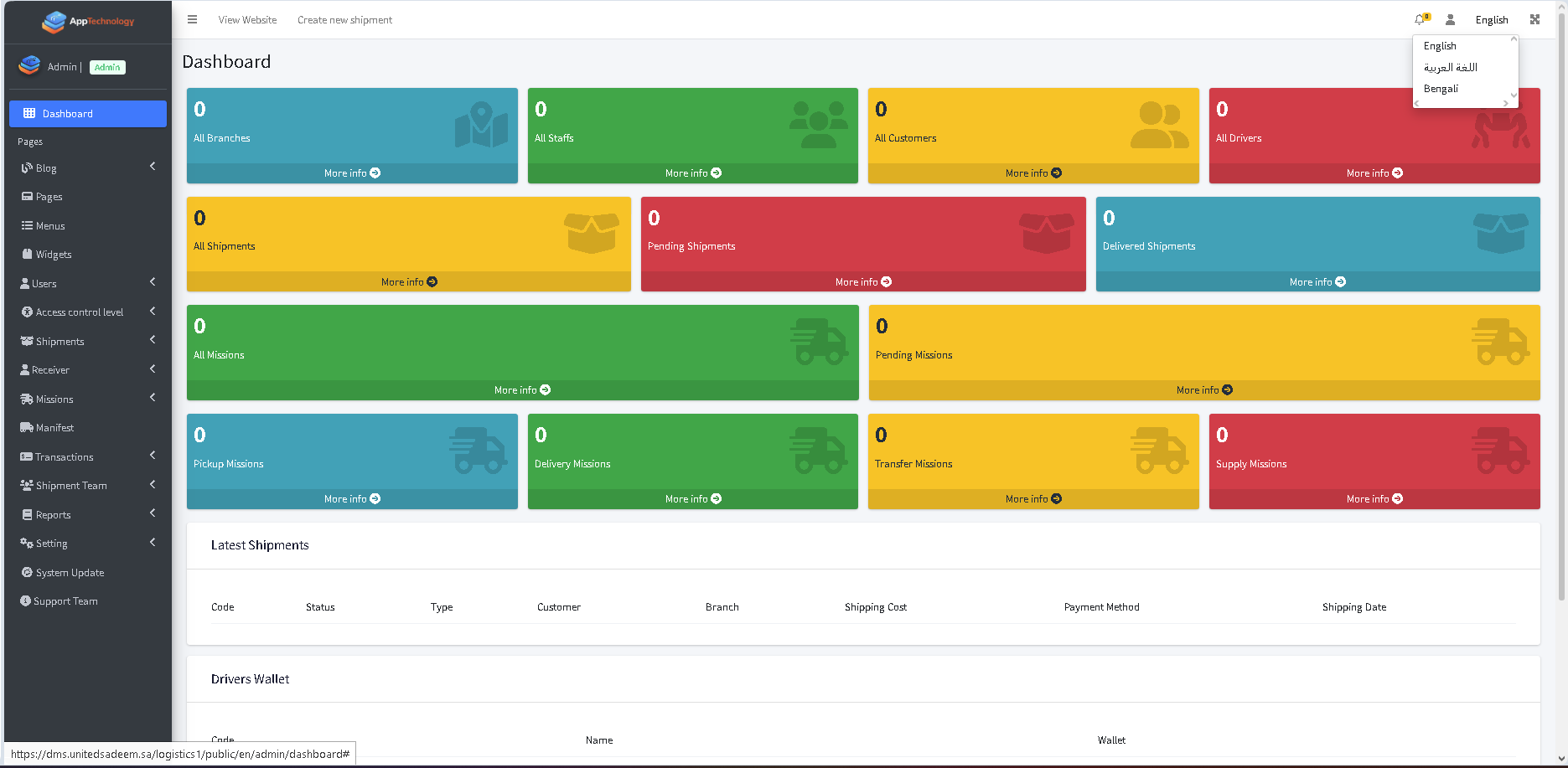Click More info on All Branches card

pos(352,173)
